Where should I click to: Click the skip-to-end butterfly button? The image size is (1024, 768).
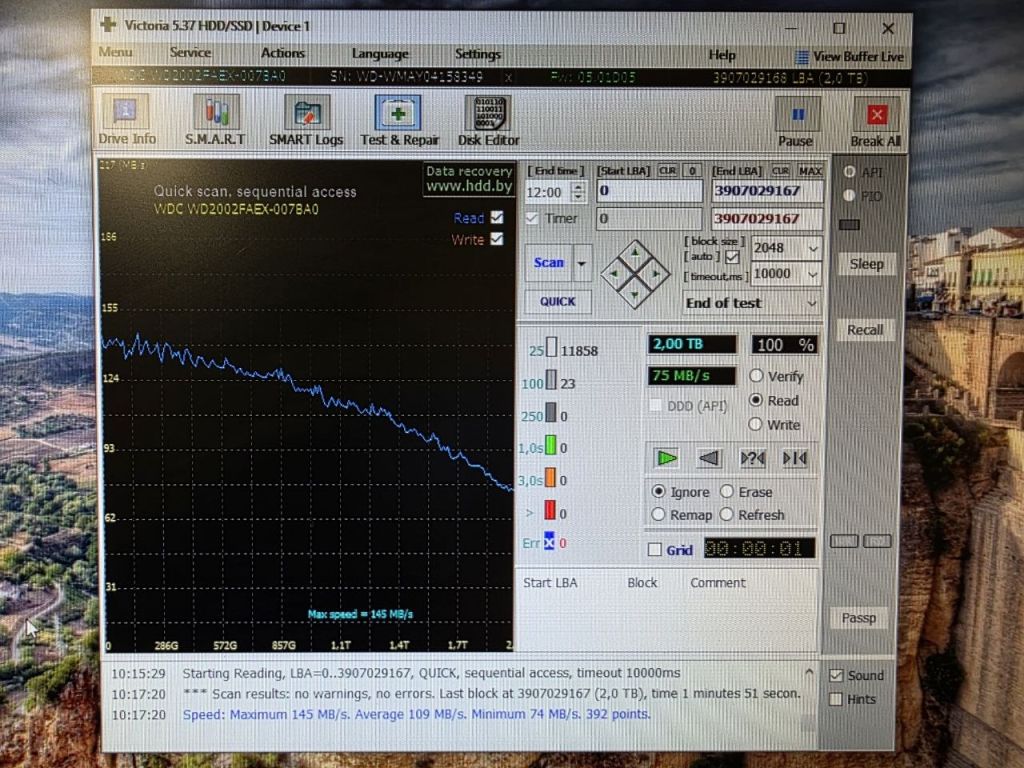click(795, 458)
